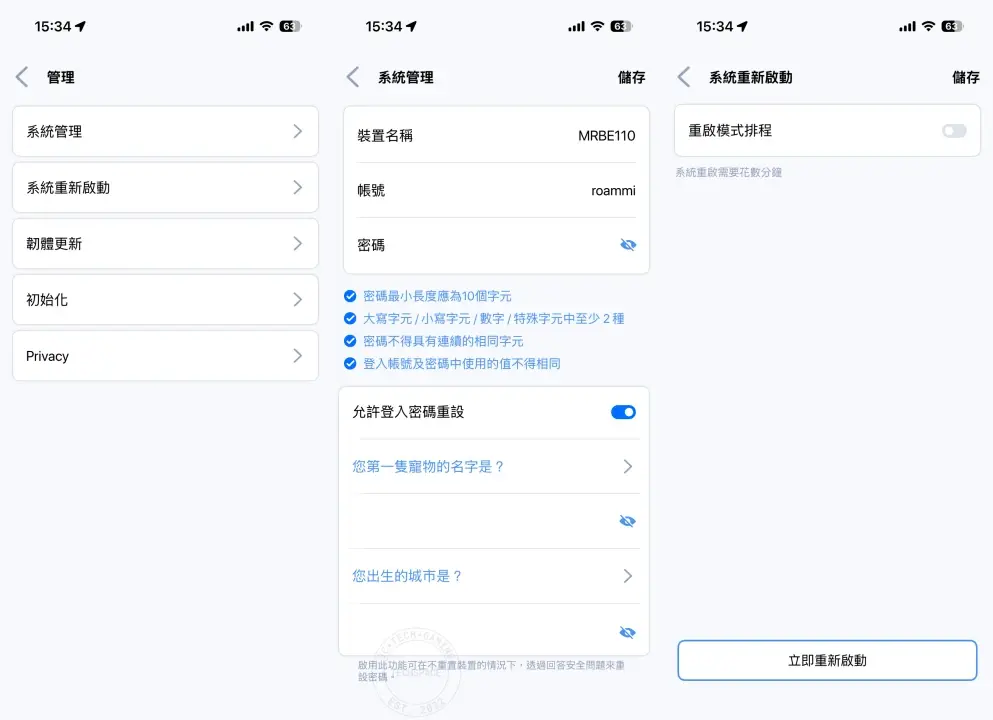Tap 儲存 on 系統重新啟動 screen
Image resolution: width=993 pixels, height=720 pixels.
coord(965,77)
